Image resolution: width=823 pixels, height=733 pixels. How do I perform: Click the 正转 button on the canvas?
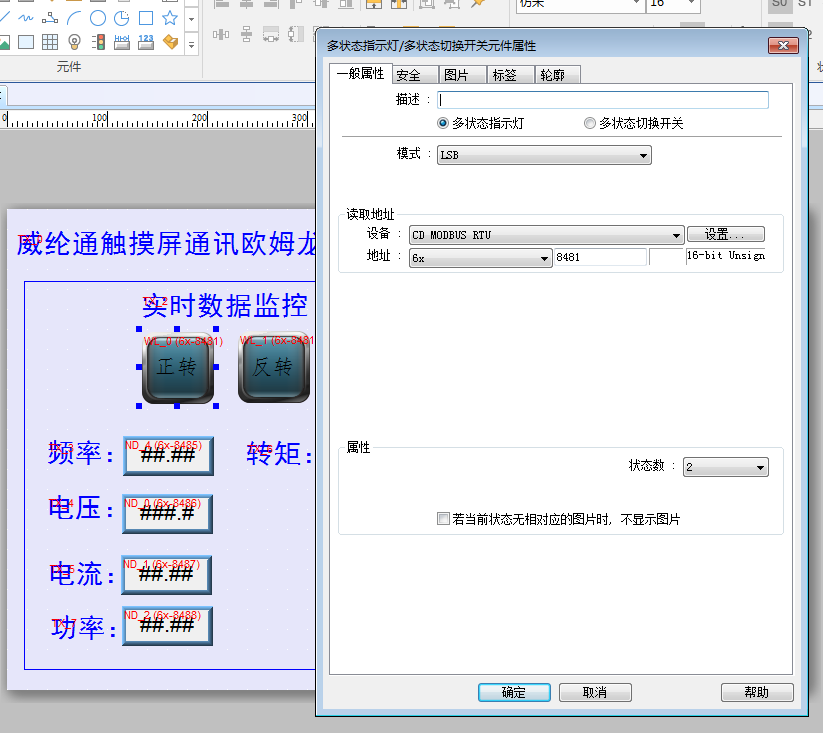click(177, 367)
